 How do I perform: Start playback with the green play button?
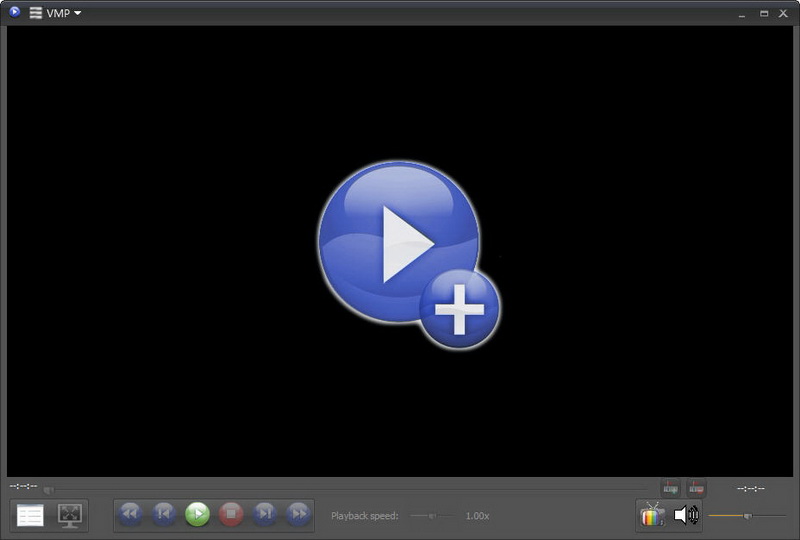tap(197, 513)
